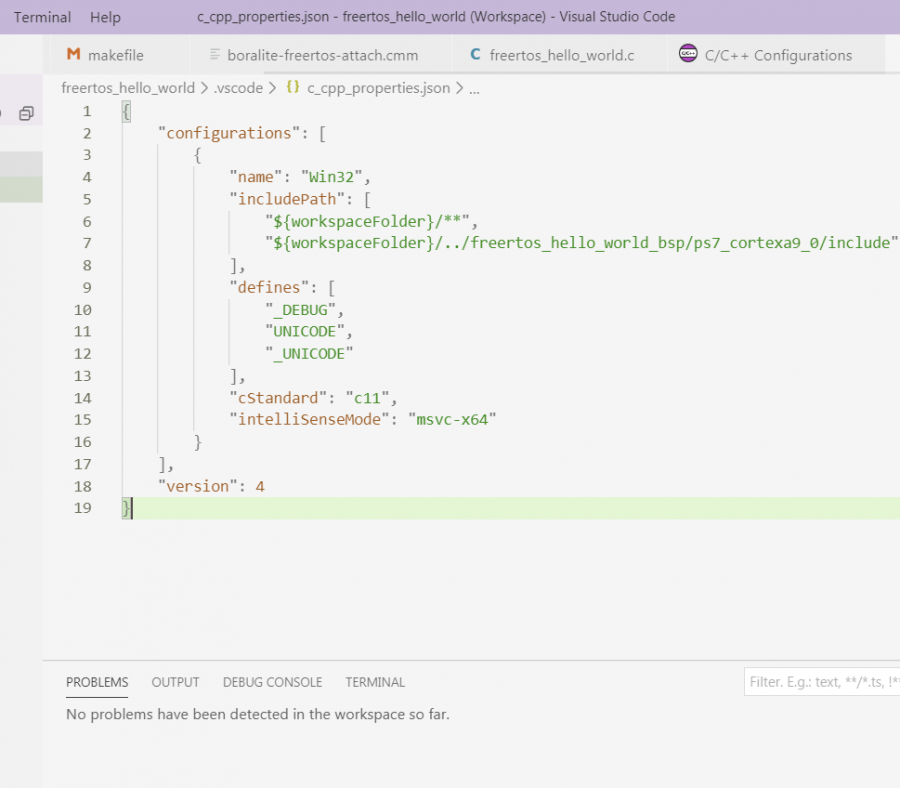This screenshot has width=900, height=788.
Task: Click the purple C/C++ Configurations tab icon
Action: [690, 55]
